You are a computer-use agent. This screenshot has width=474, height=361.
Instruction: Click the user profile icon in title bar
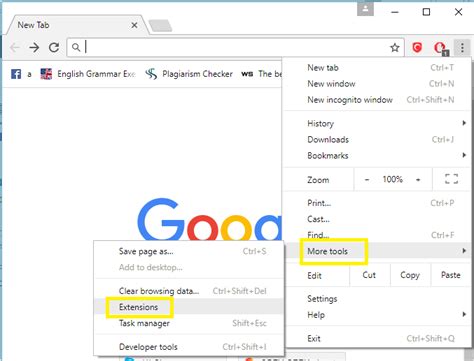(x=365, y=9)
